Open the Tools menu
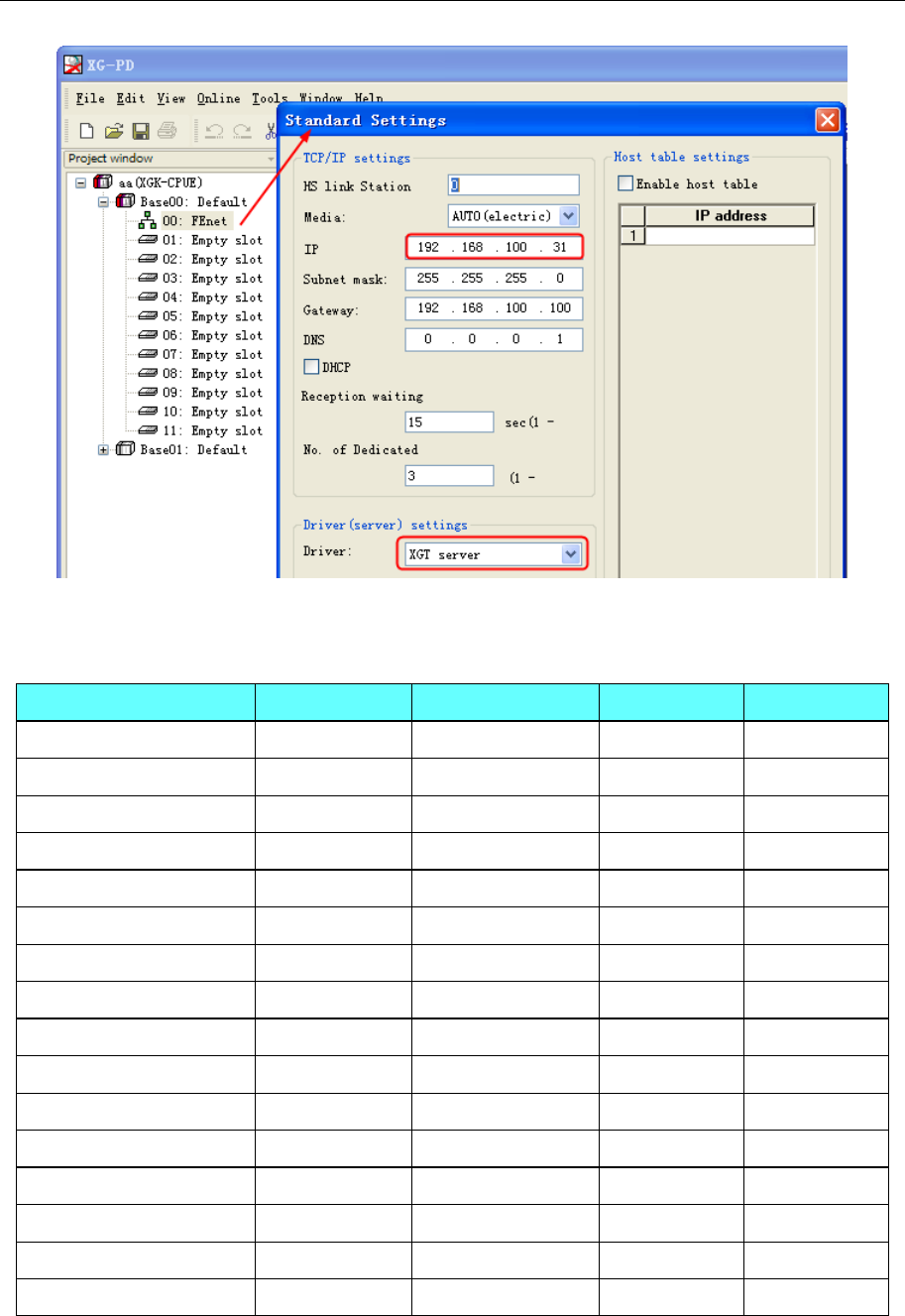 (269, 98)
